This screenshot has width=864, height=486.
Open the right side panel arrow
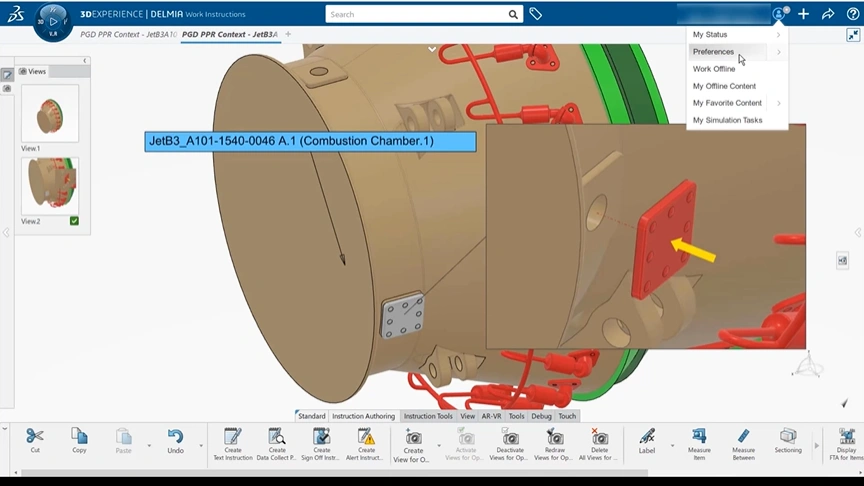(858, 233)
